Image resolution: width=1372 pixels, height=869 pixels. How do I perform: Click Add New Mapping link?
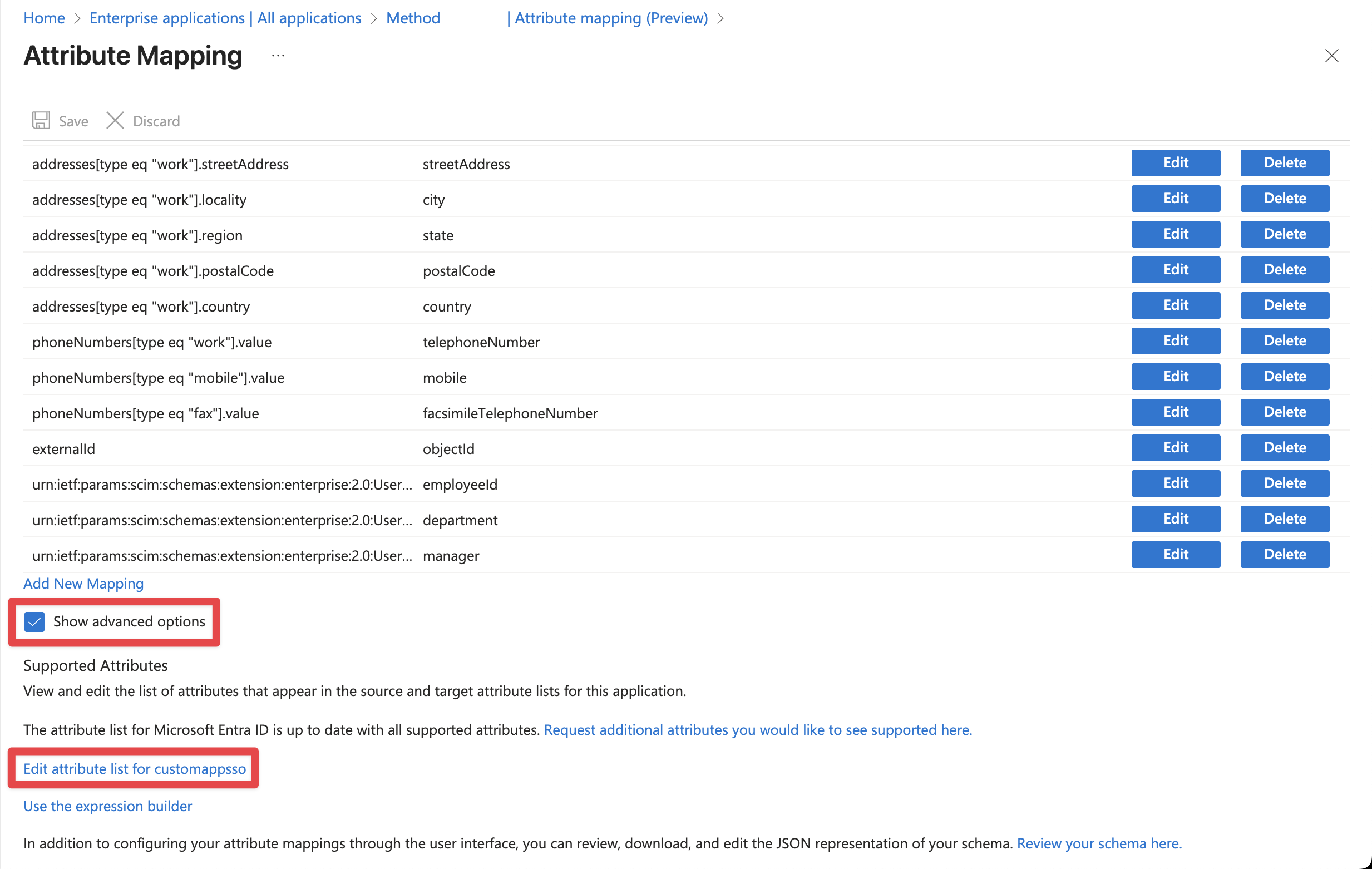83,583
